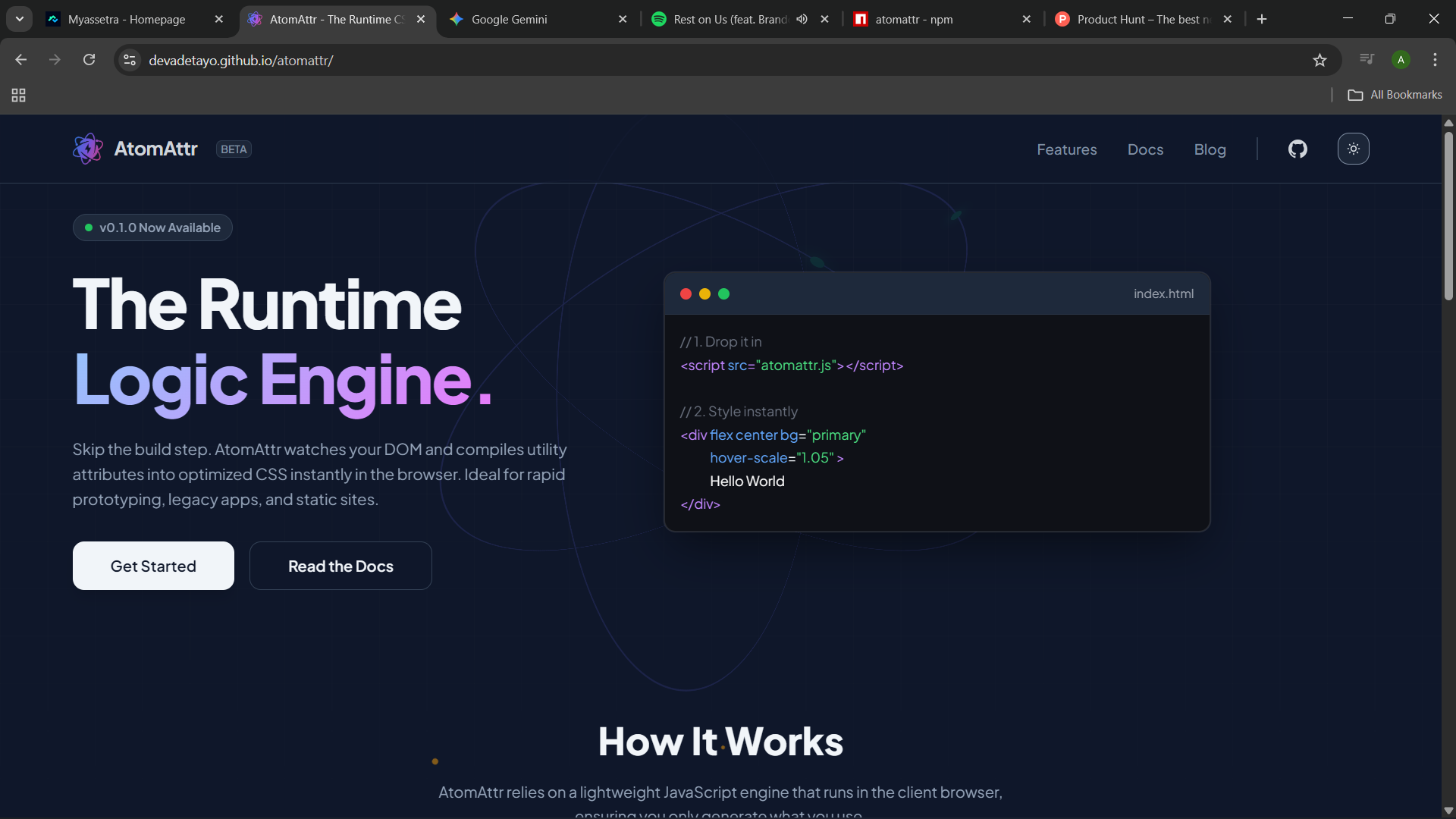Open the tab search chevron
1456x819 pixels.
[x=19, y=19]
